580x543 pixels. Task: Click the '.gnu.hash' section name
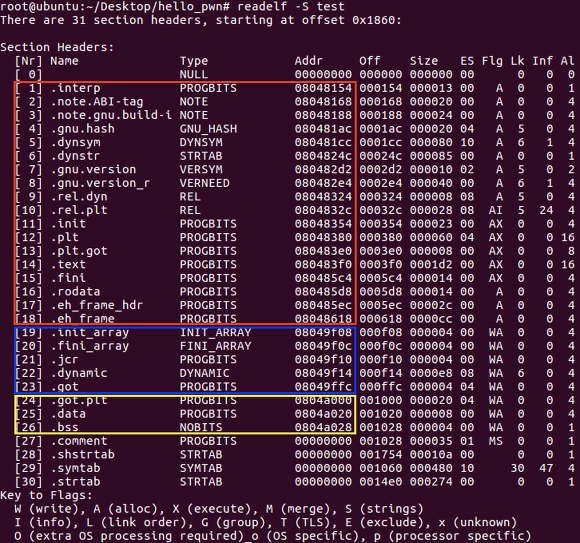(x=83, y=129)
